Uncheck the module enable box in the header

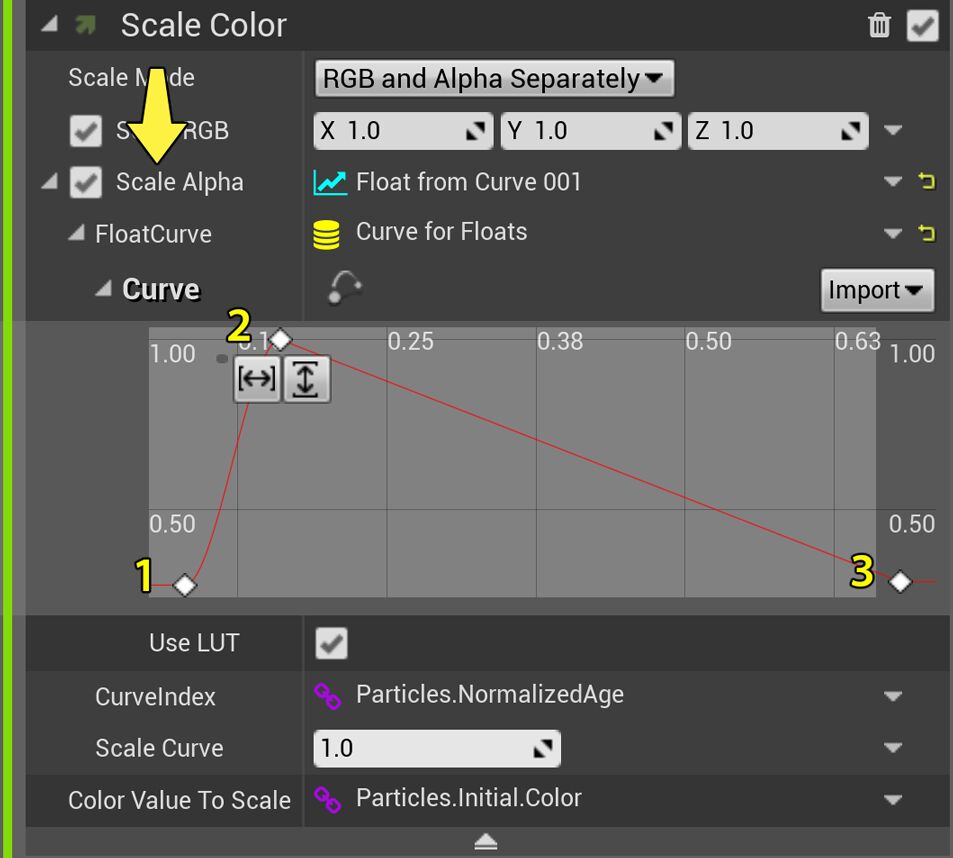tap(921, 25)
